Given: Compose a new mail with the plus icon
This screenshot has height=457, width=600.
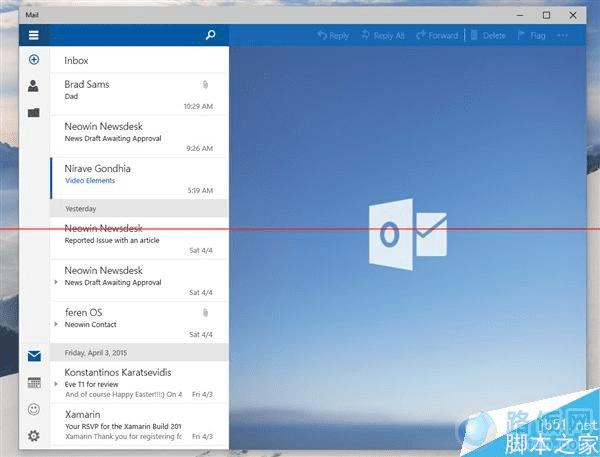Looking at the screenshot, I should tap(34, 59).
